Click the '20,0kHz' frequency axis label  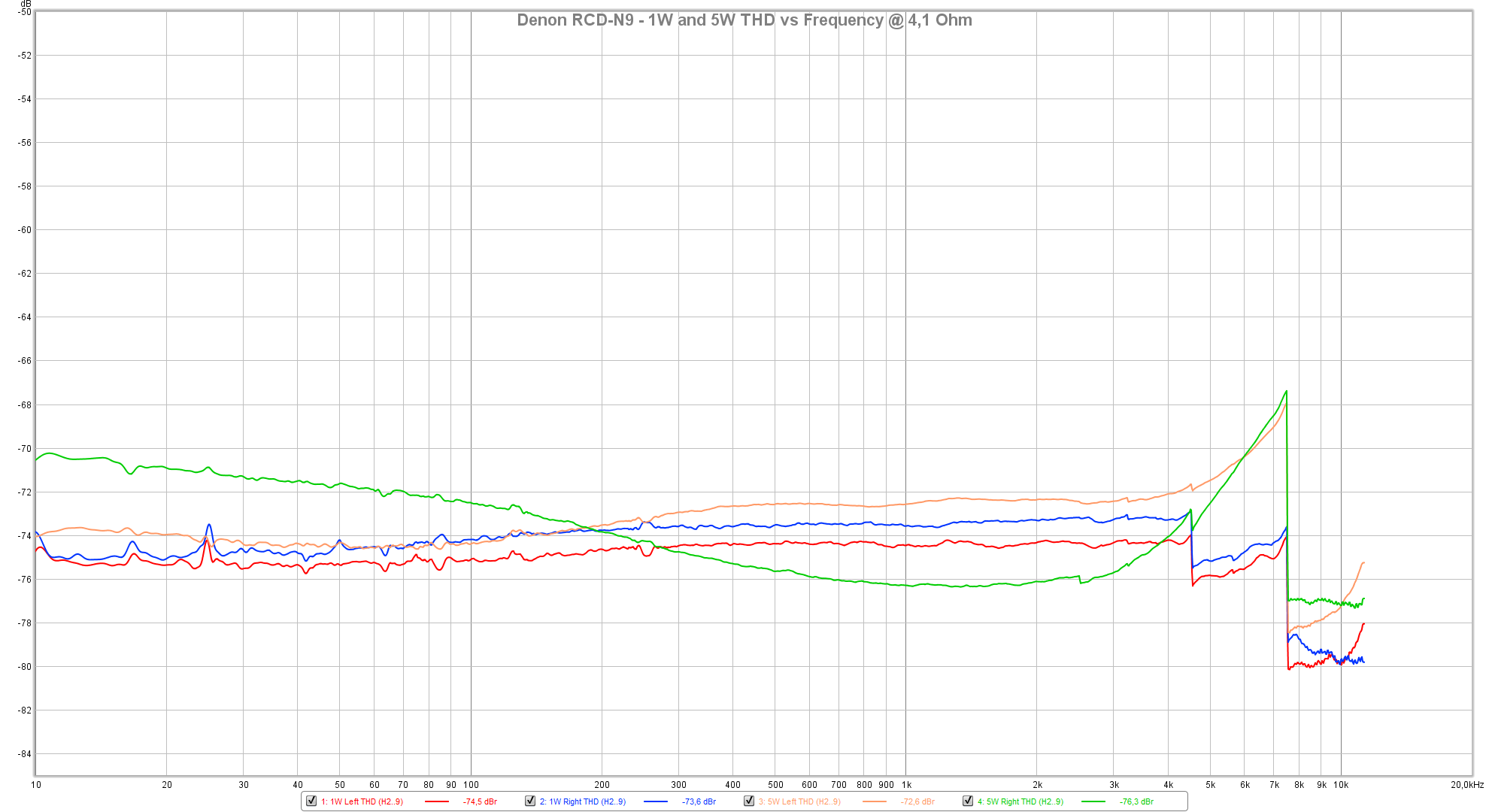(1467, 785)
